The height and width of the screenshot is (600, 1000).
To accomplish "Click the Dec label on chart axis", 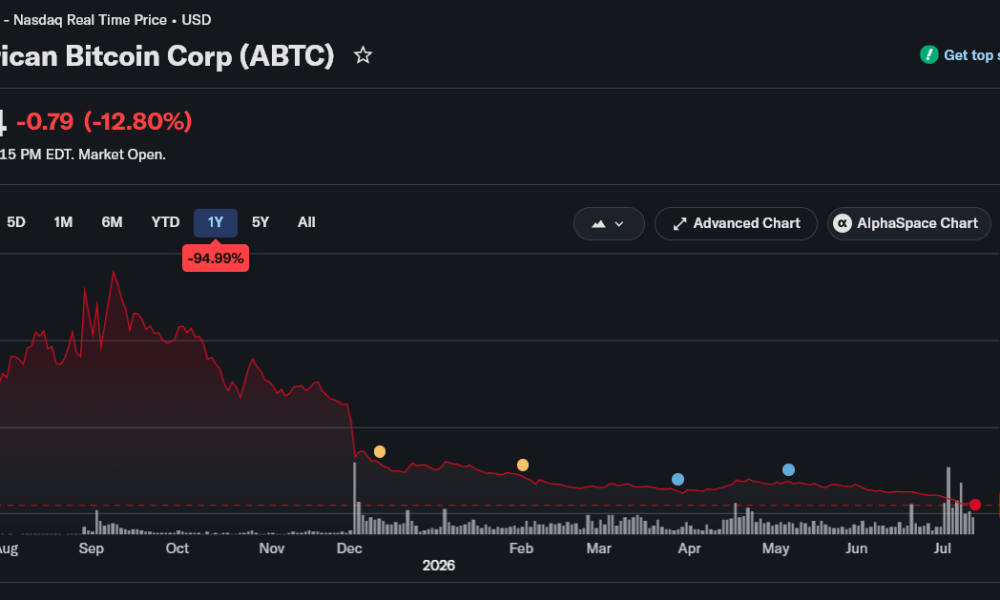I will (349, 548).
